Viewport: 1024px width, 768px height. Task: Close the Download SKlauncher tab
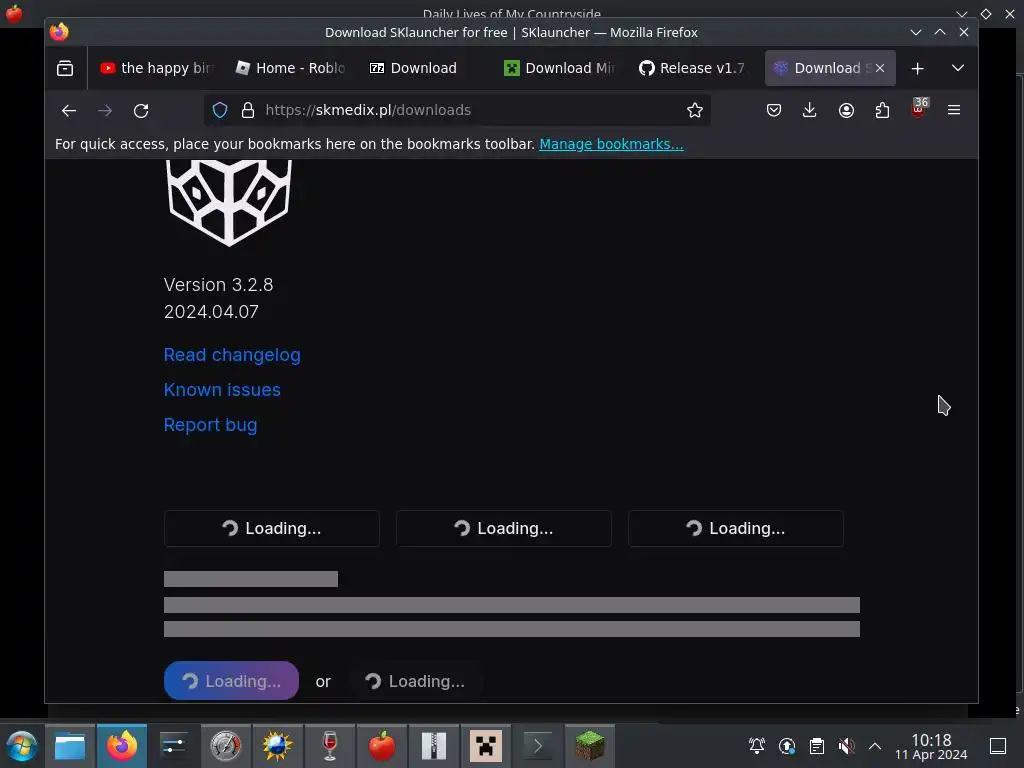(880, 68)
